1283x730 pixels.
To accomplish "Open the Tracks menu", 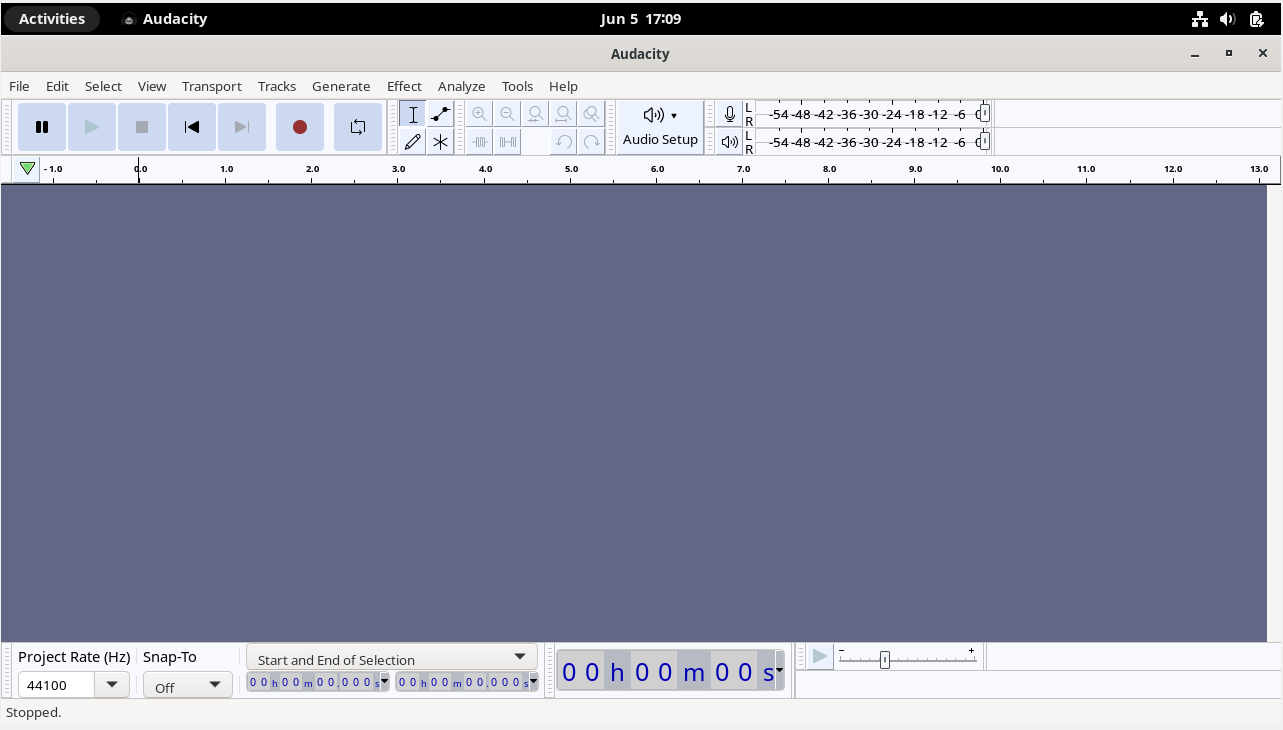I will pyautogui.click(x=277, y=86).
